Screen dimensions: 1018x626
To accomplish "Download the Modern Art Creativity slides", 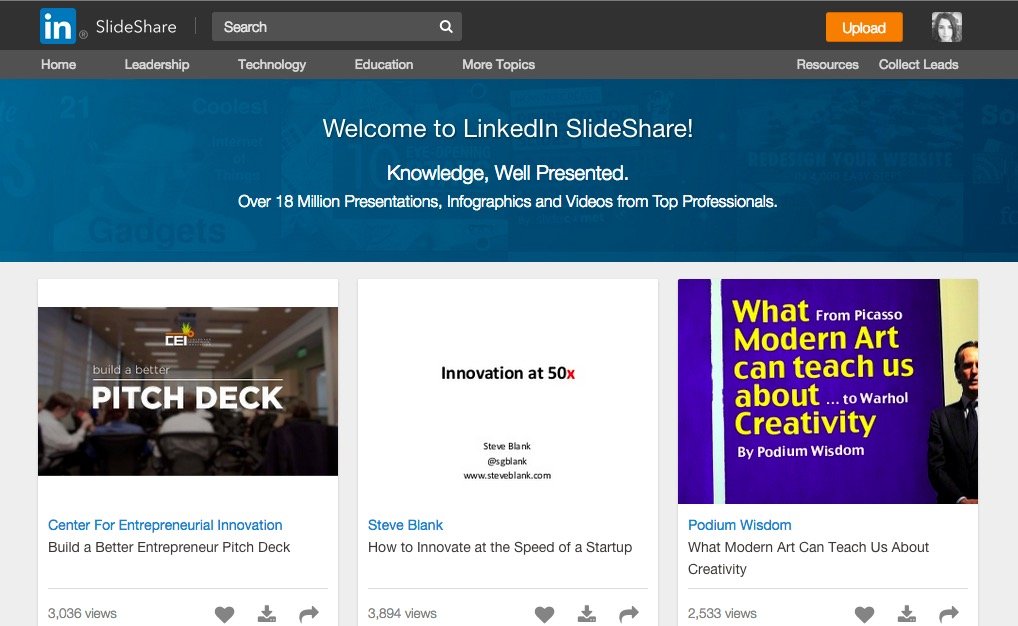I will click(906, 614).
